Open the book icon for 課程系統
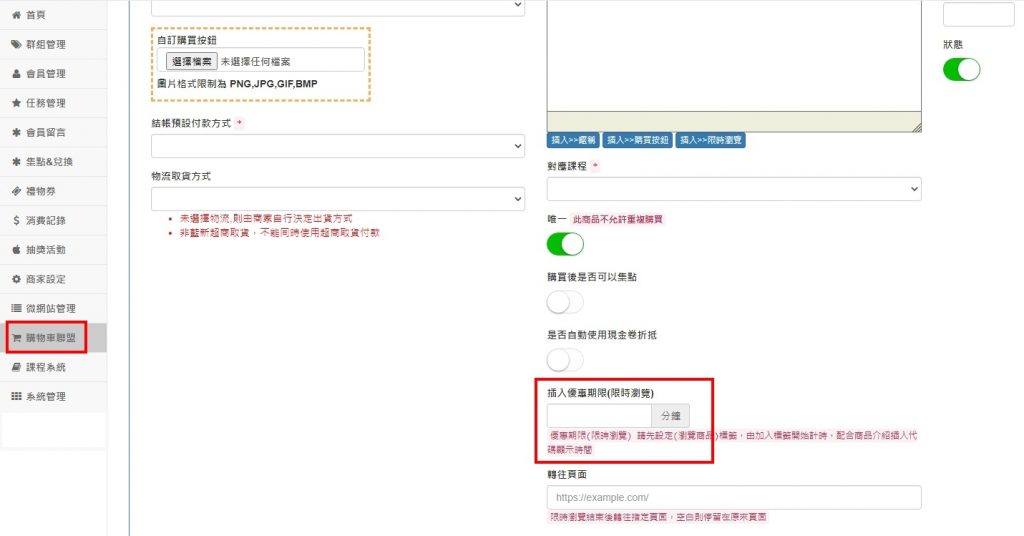1024x536 pixels. pyautogui.click(x=16, y=368)
